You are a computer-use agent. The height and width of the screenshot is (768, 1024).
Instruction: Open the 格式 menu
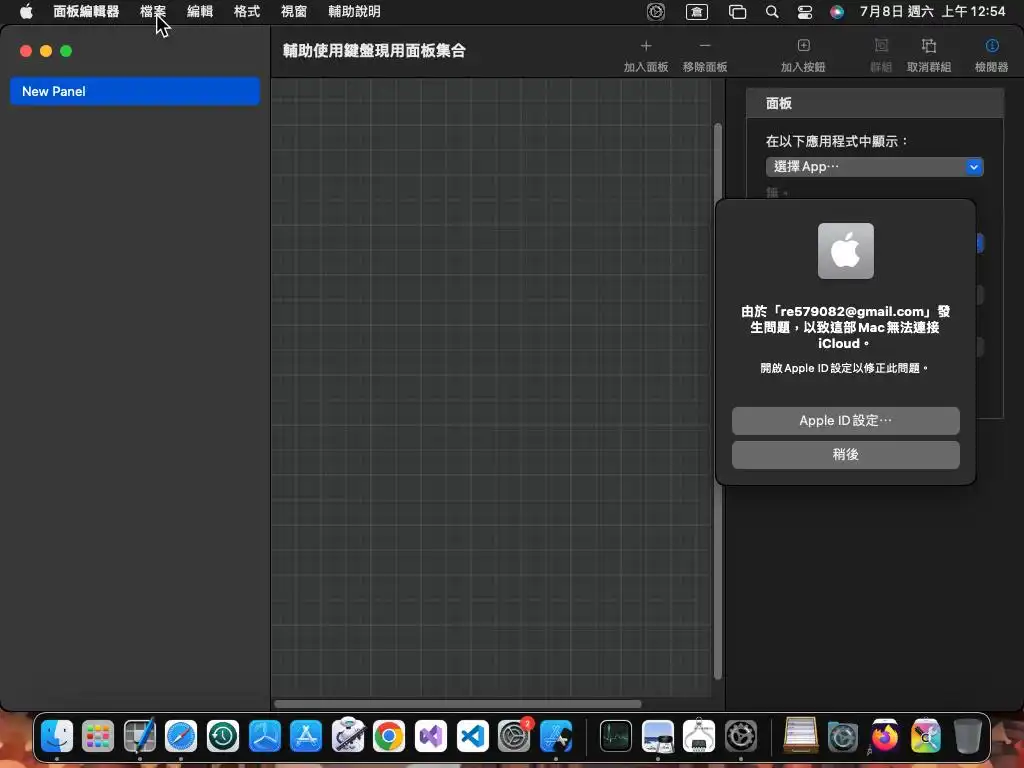[247, 12]
